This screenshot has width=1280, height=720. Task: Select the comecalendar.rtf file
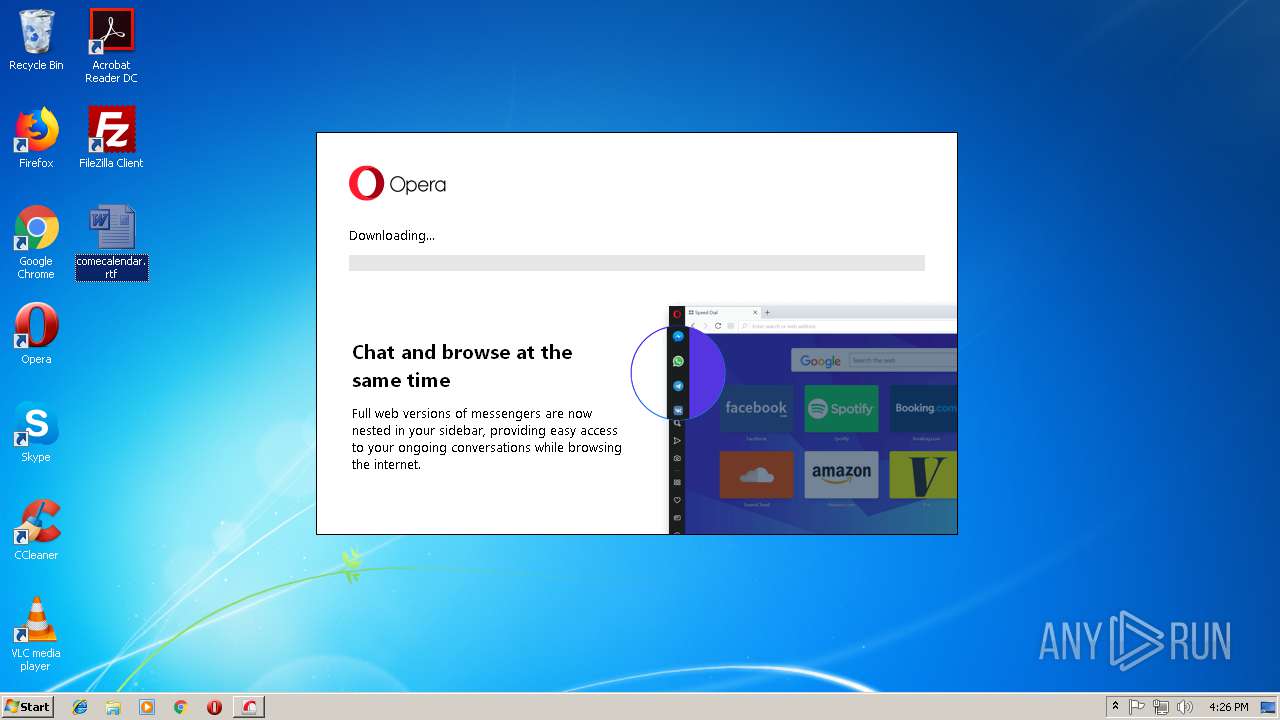tap(111, 242)
